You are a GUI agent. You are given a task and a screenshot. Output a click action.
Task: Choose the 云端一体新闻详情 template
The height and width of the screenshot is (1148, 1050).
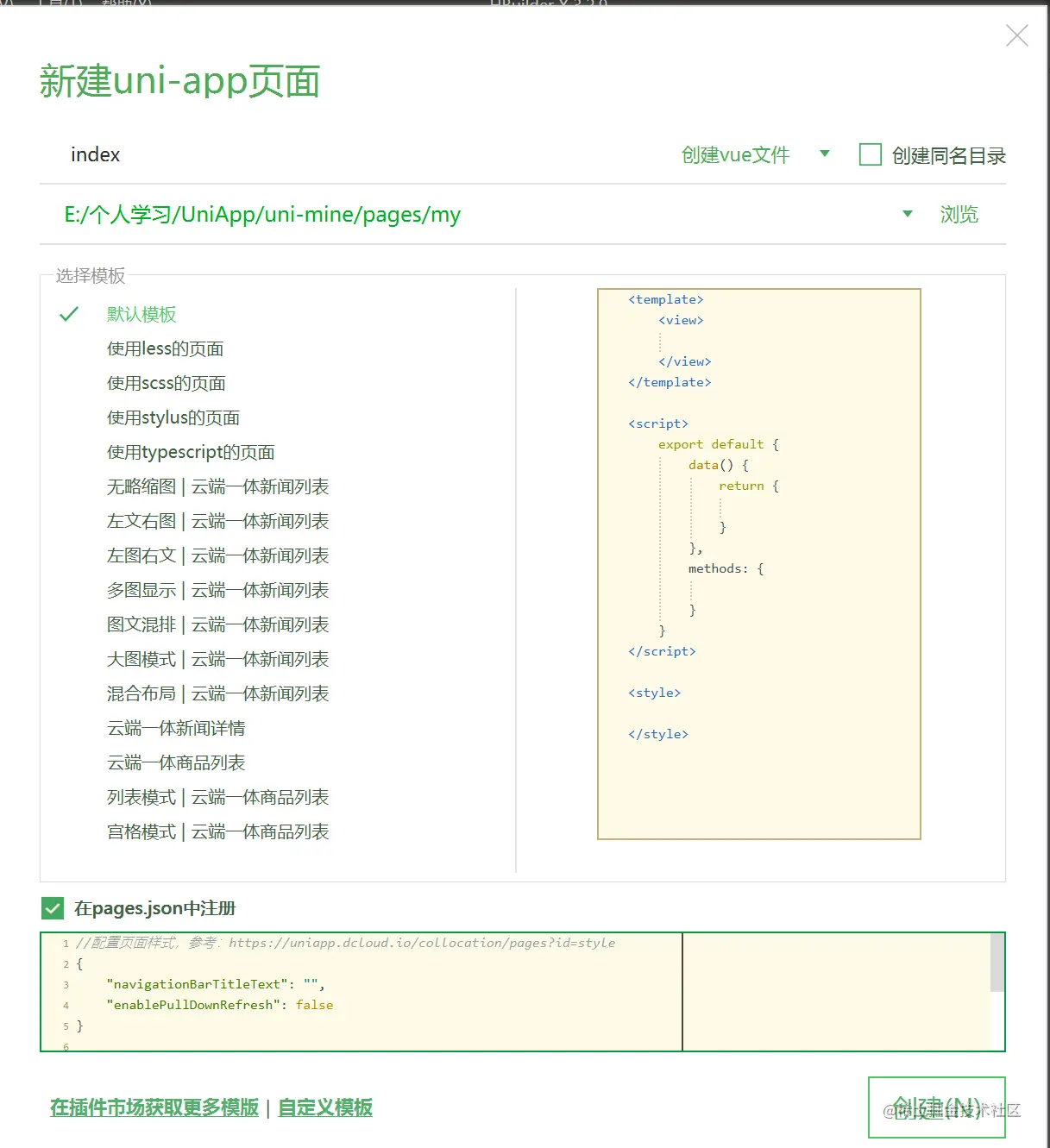click(175, 728)
